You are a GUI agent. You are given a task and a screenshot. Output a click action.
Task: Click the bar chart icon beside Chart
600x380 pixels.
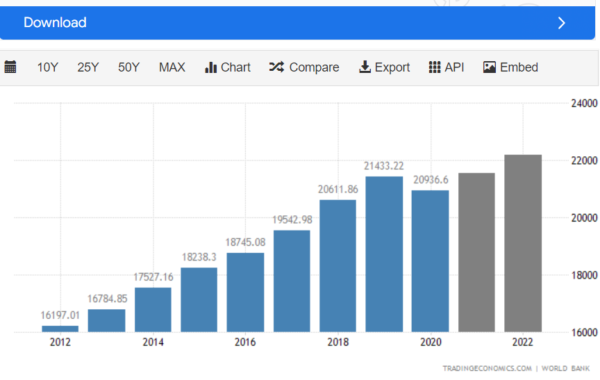coord(210,67)
